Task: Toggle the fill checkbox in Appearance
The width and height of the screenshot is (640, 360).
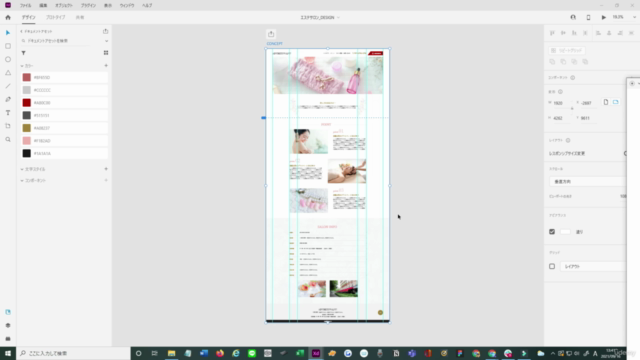Action: [x=552, y=232]
